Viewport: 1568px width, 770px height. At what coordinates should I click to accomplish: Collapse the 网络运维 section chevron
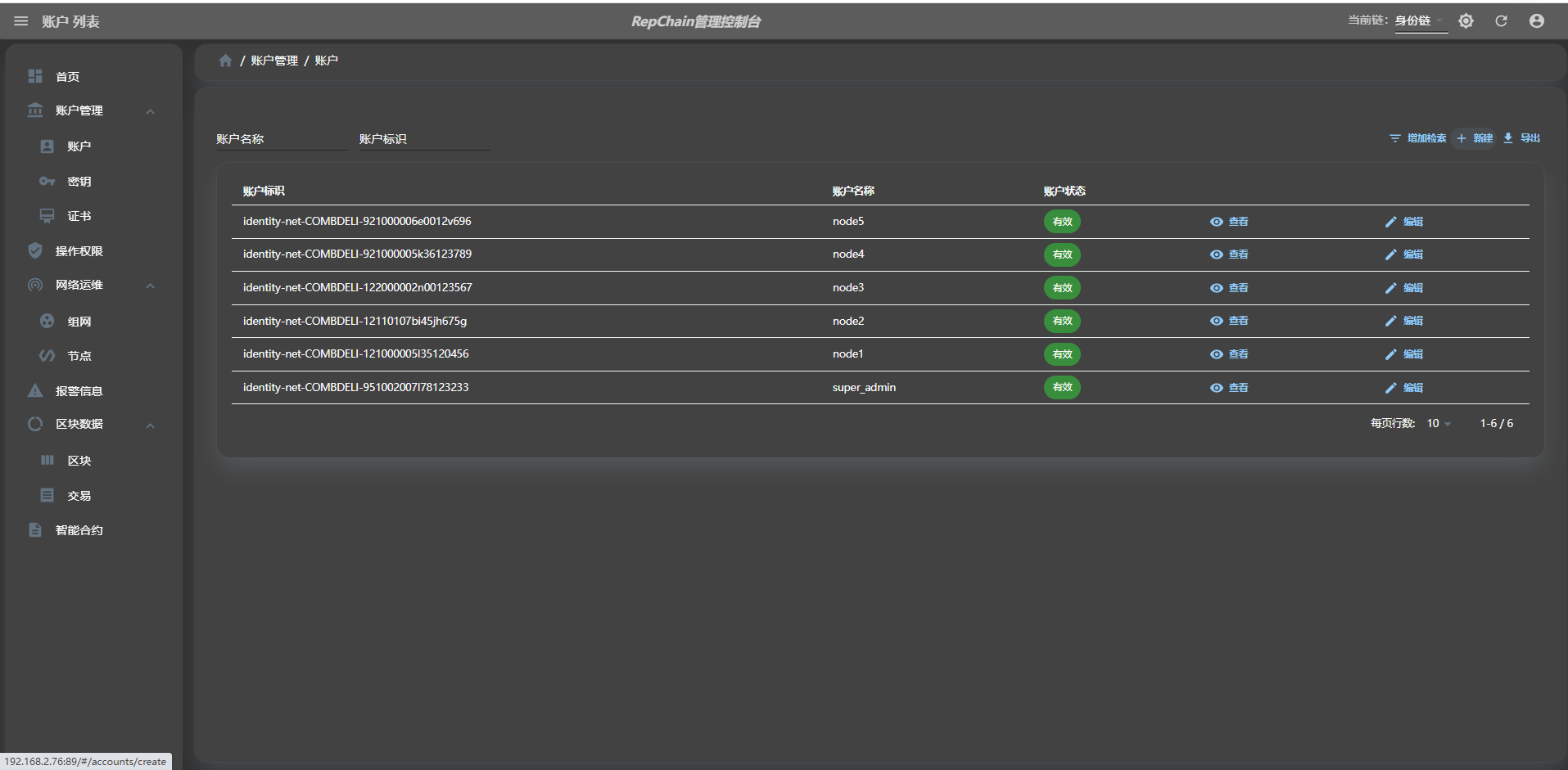151,286
